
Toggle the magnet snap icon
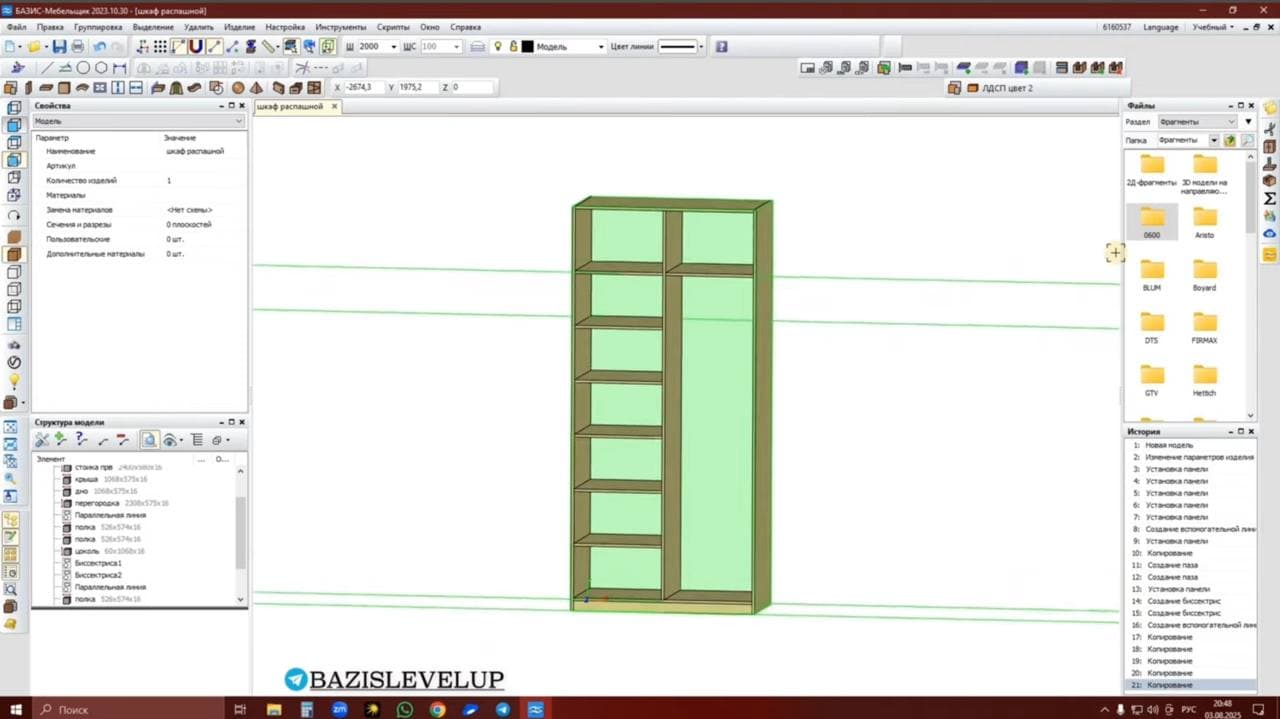click(196, 46)
